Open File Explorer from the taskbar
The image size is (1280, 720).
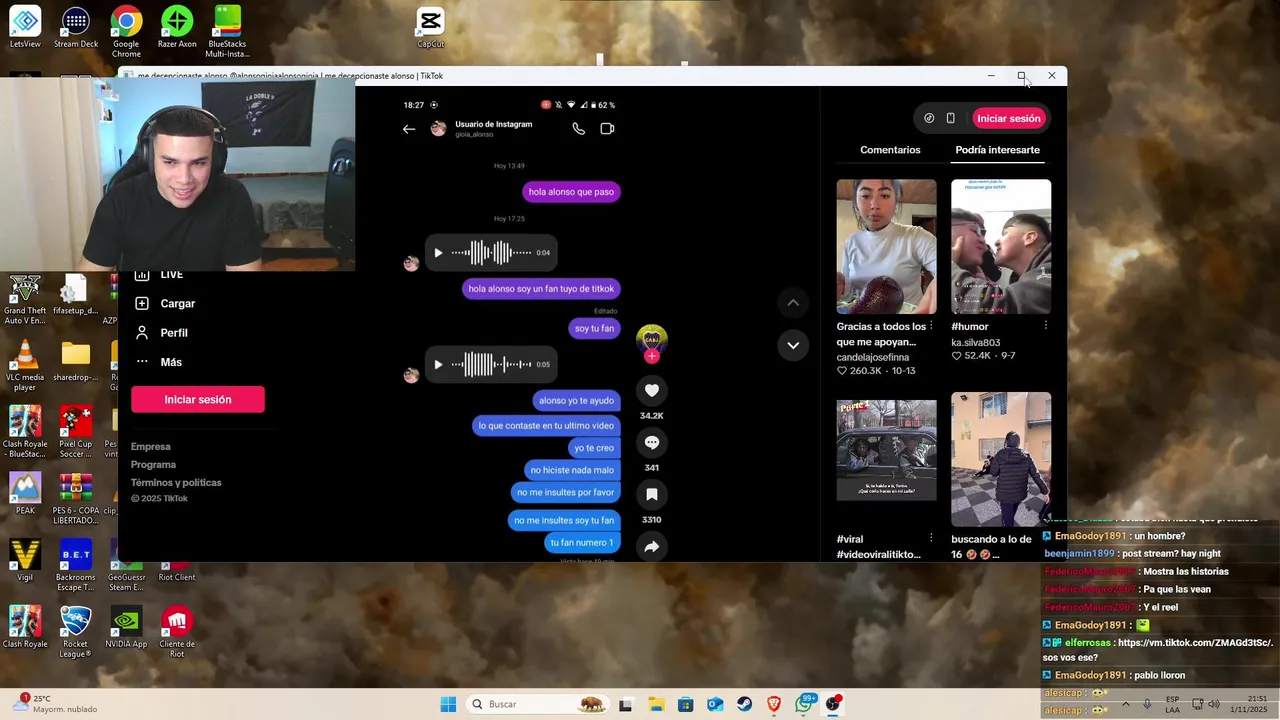[656, 704]
